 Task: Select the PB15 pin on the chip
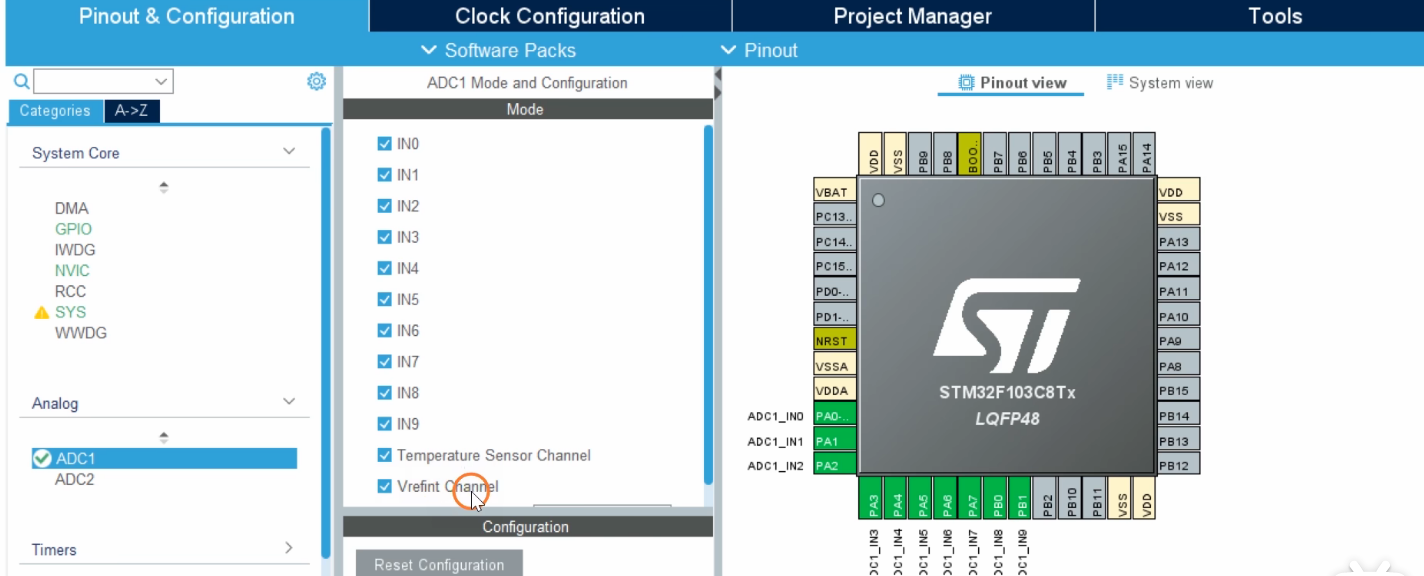[x=1178, y=390]
